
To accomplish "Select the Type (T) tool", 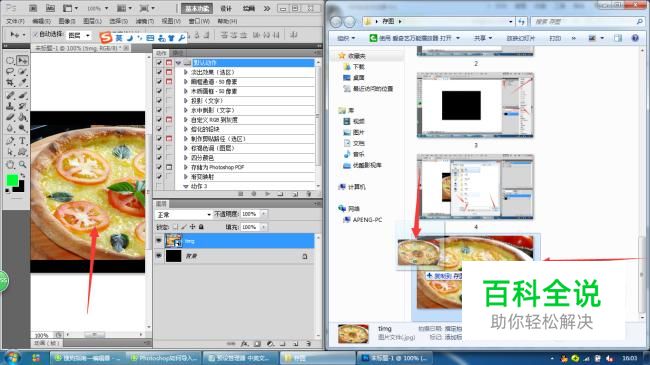I will click(22, 141).
